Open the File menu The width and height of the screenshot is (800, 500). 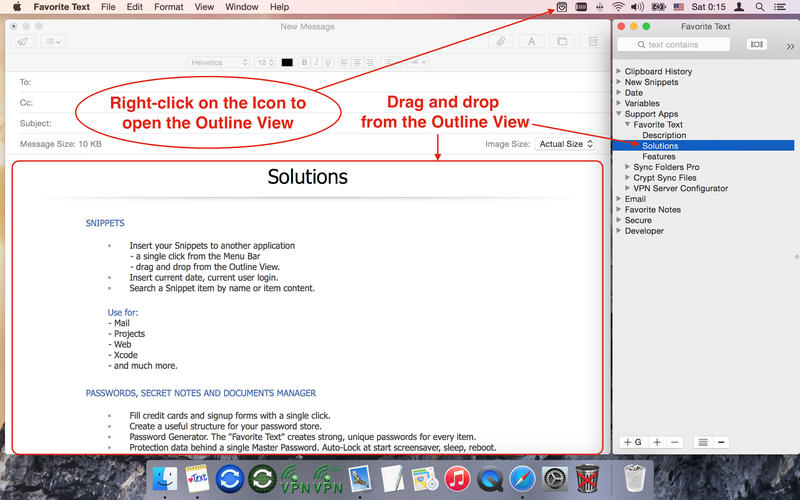tap(108, 7)
